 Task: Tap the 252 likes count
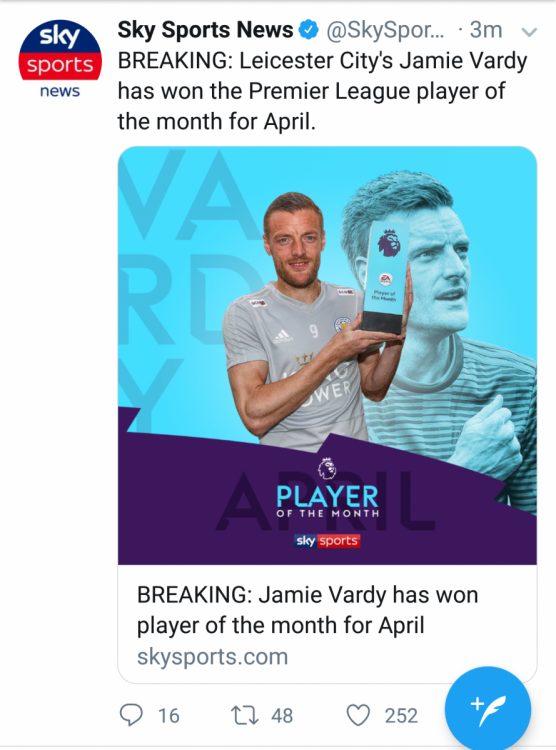pyautogui.click(x=401, y=716)
